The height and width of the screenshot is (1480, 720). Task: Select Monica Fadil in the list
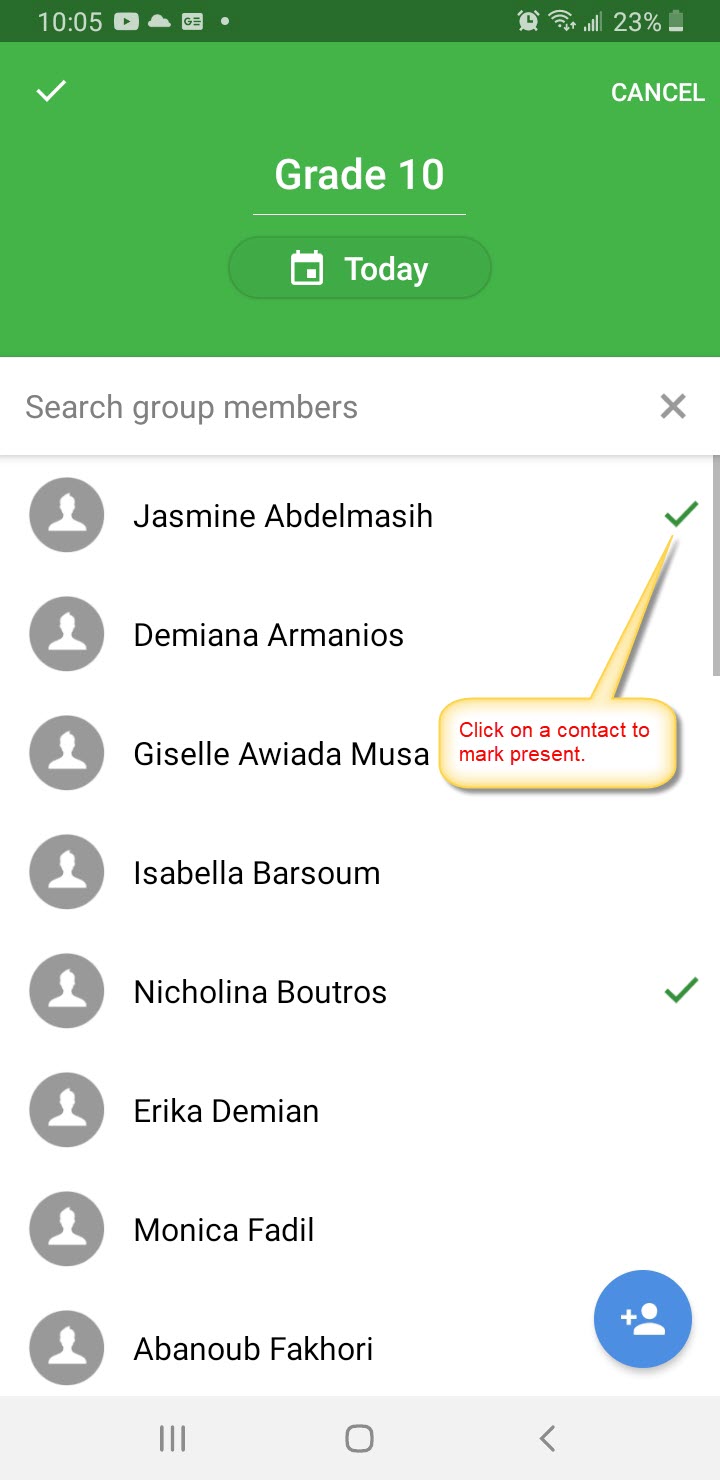coord(360,1229)
